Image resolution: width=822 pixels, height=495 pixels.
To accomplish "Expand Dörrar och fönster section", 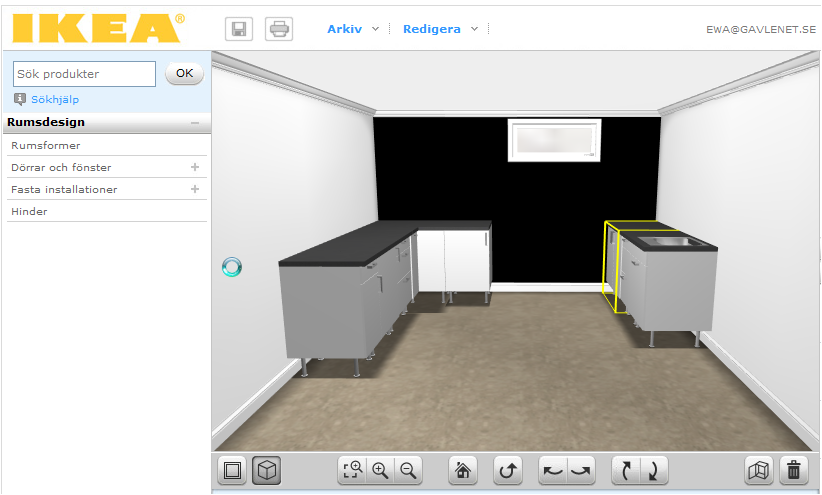I will [x=195, y=167].
